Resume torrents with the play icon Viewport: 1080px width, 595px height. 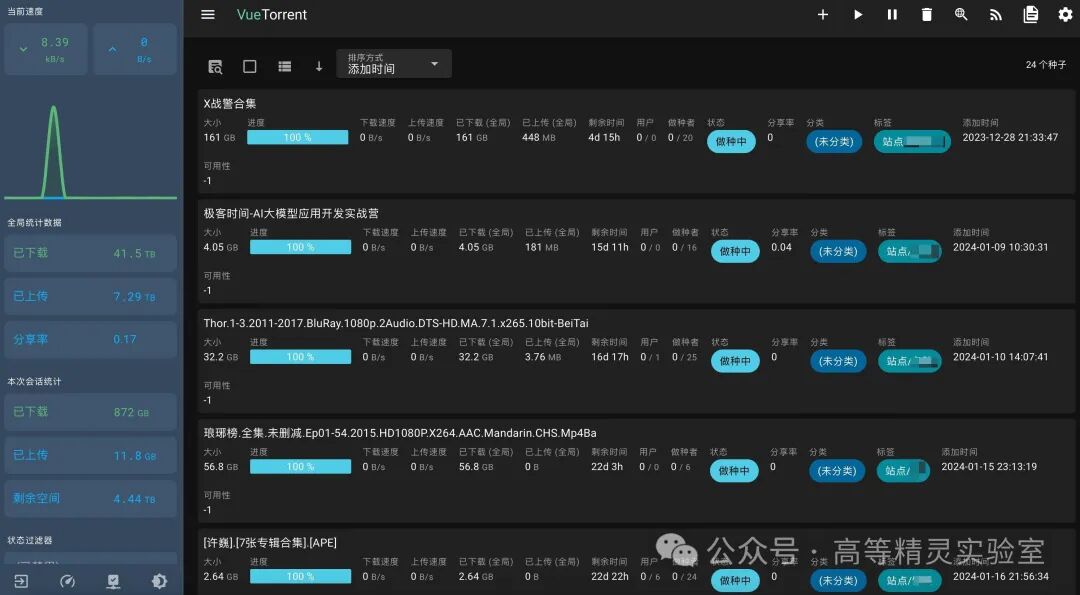[858, 14]
